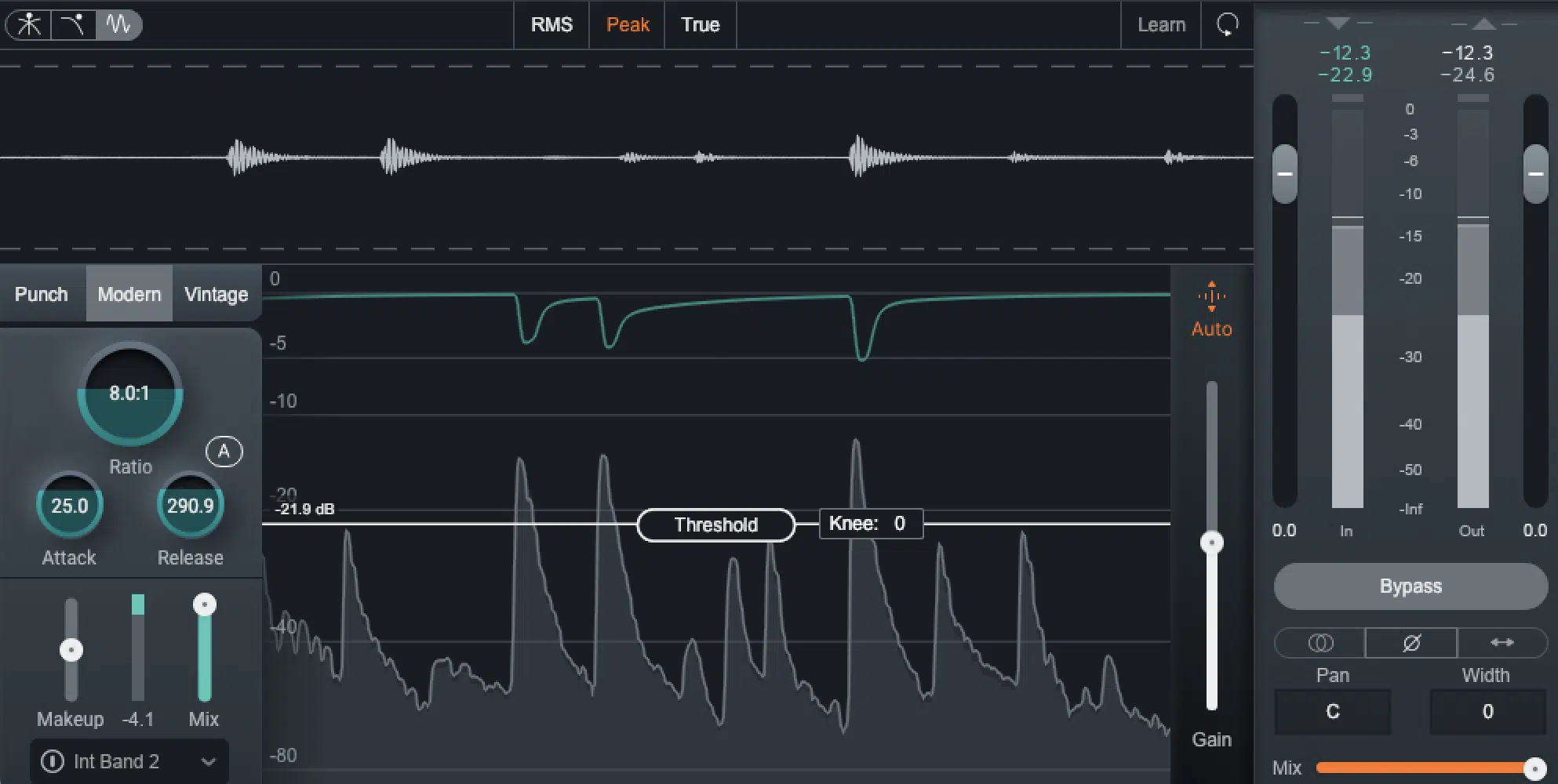This screenshot has height=784, width=1558.
Task: Select Punch compressor mode
Action: click(42, 294)
